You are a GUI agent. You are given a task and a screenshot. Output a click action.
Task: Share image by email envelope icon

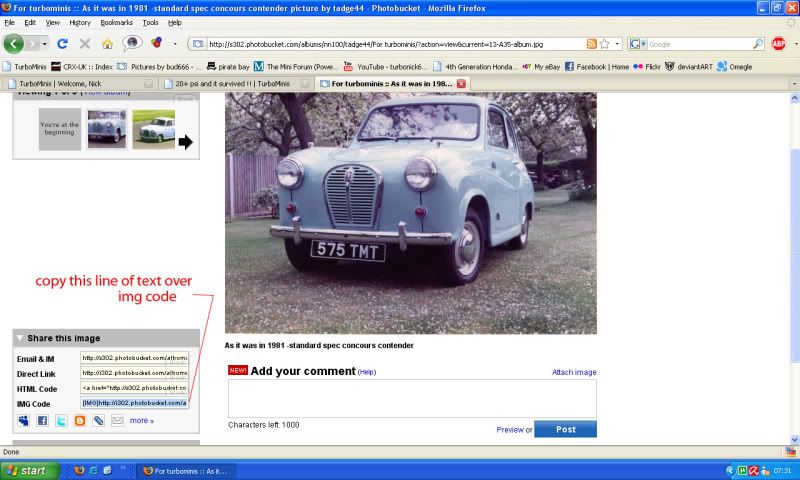click(117, 420)
